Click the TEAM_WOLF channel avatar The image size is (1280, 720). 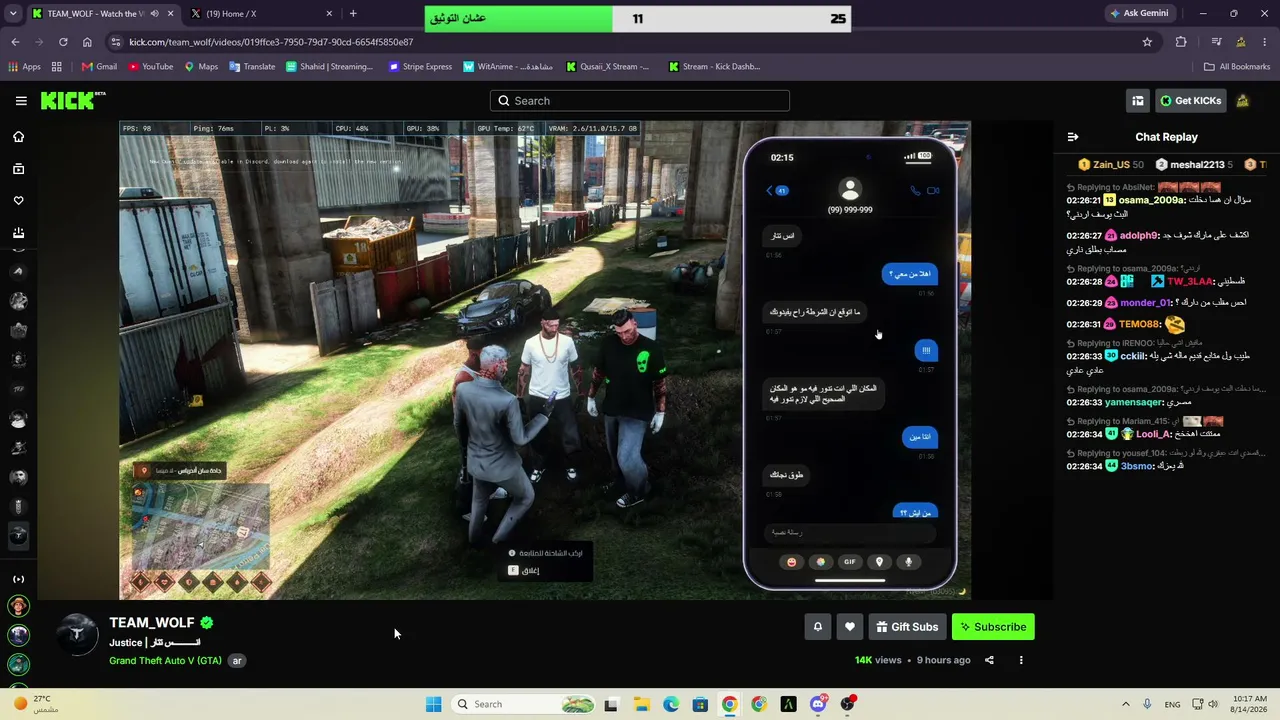coord(77,636)
